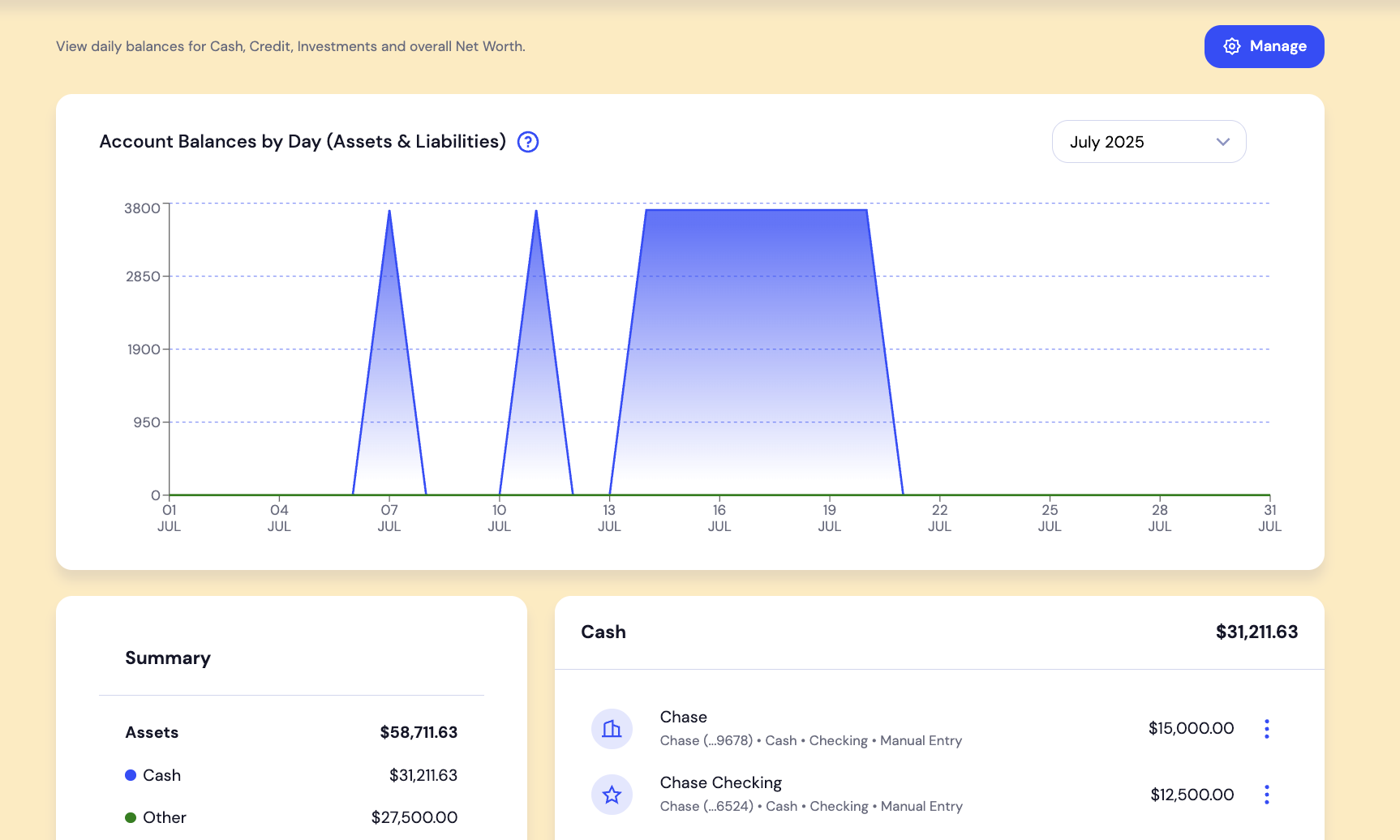Viewport: 1400px width, 840px height.
Task: Select the Summary panel heading
Action: pyautogui.click(x=167, y=658)
